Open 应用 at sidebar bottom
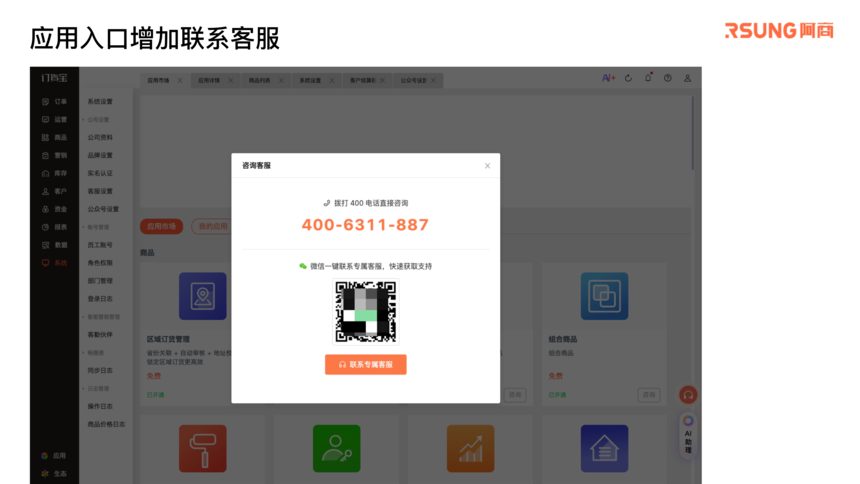 coord(54,455)
